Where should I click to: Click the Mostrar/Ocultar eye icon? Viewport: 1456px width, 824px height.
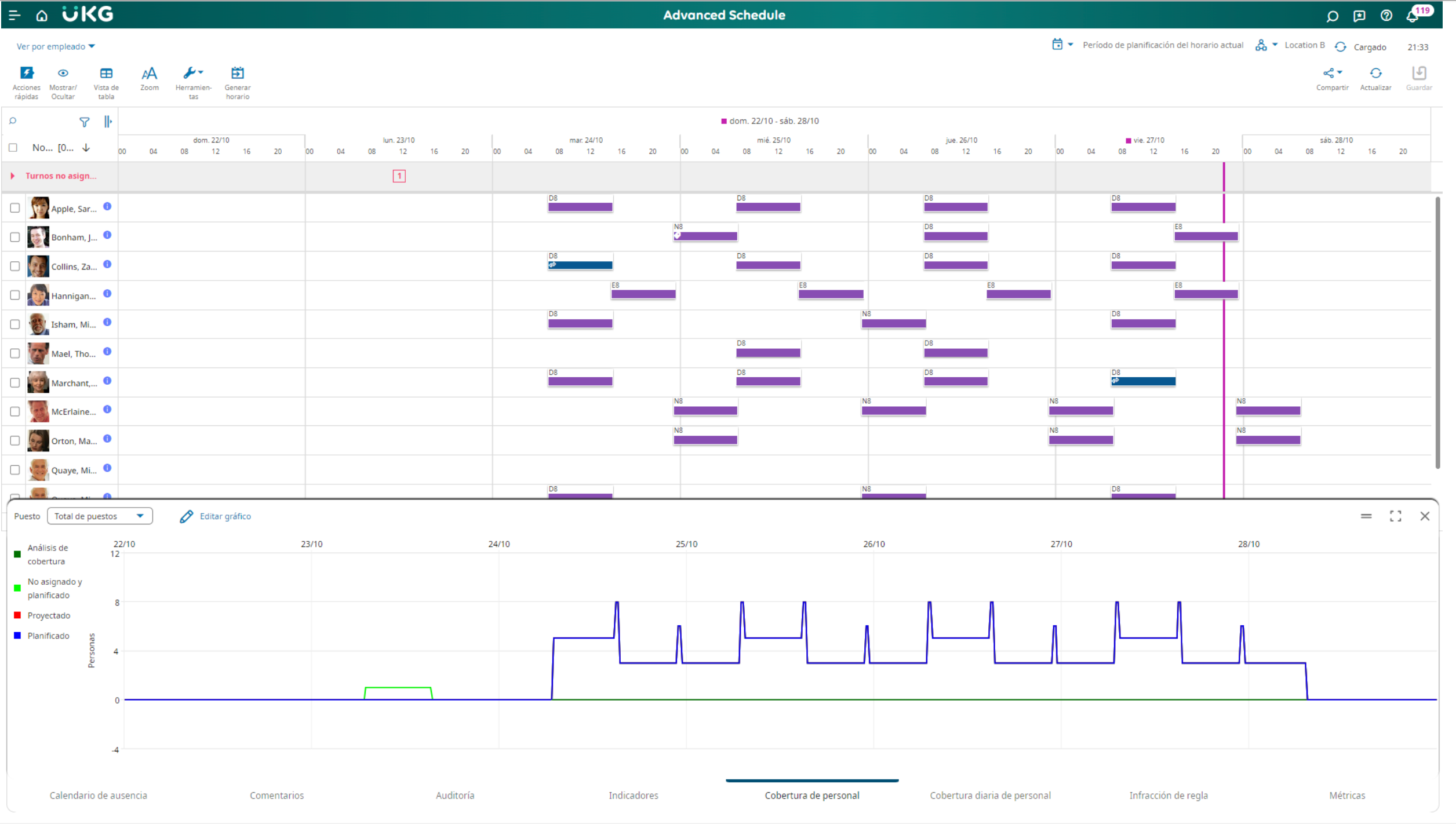(x=63, y=74)
